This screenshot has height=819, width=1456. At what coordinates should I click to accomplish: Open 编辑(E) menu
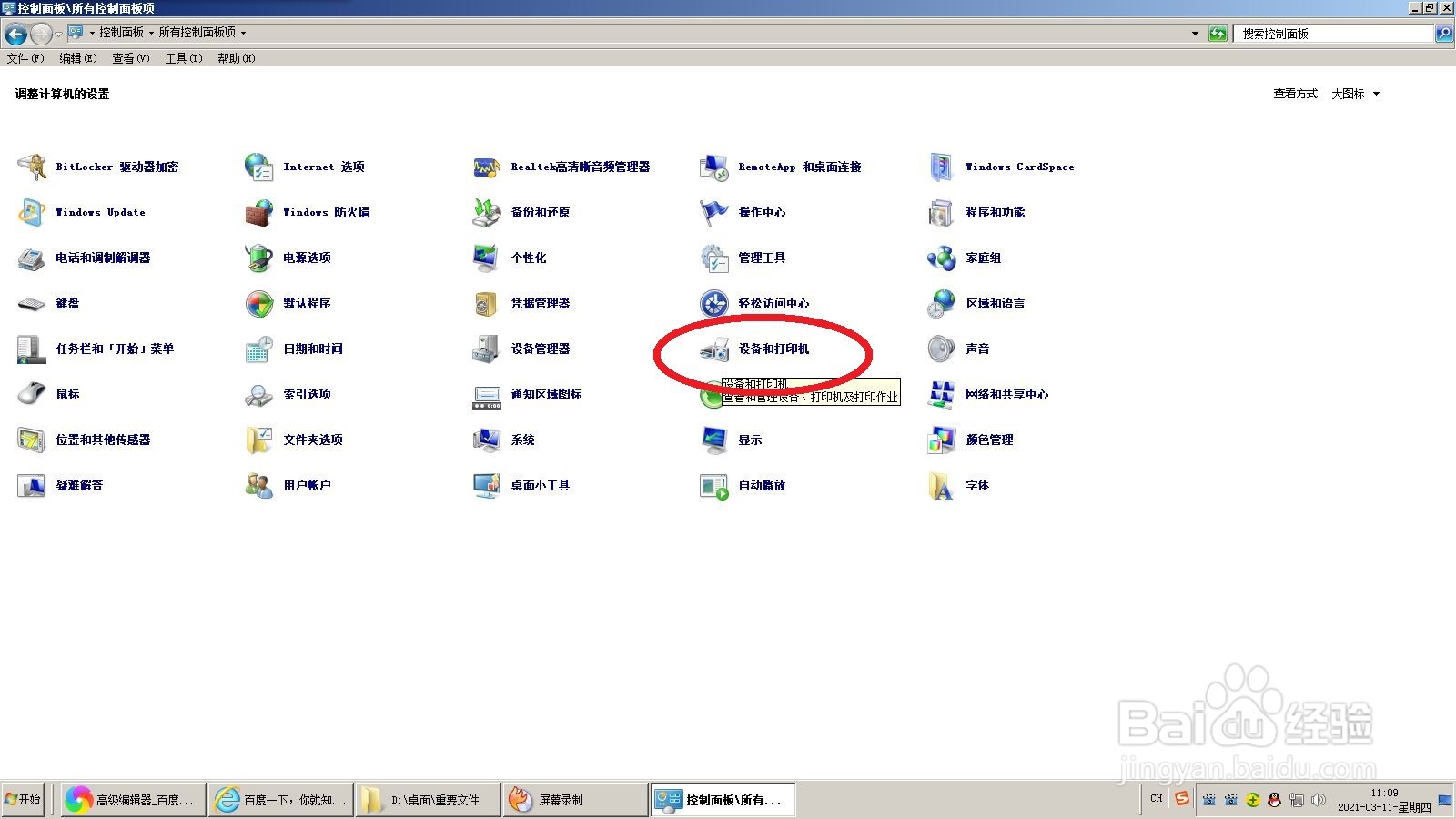[x=78, y=58]
